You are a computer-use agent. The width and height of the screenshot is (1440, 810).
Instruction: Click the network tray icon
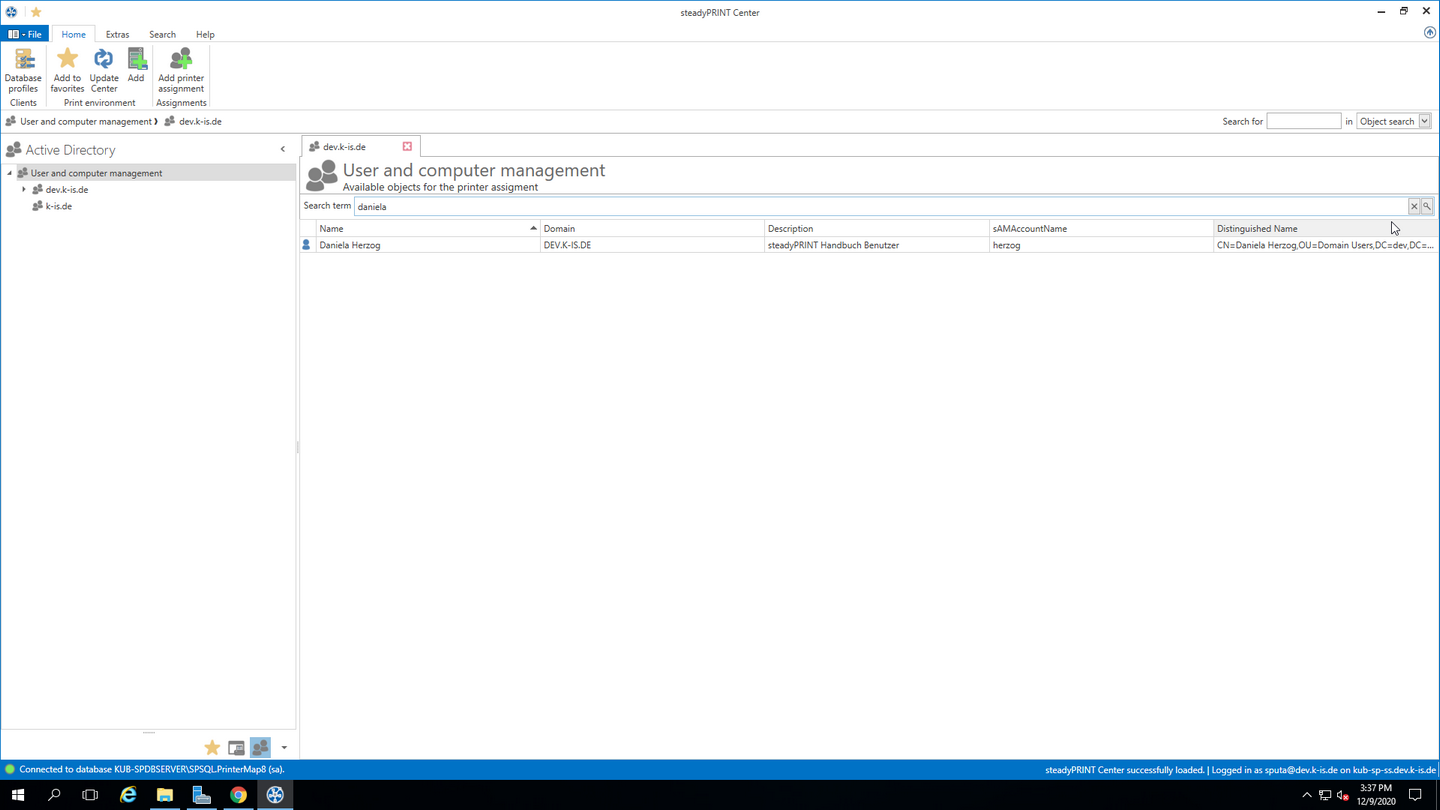pos(1325,795)
